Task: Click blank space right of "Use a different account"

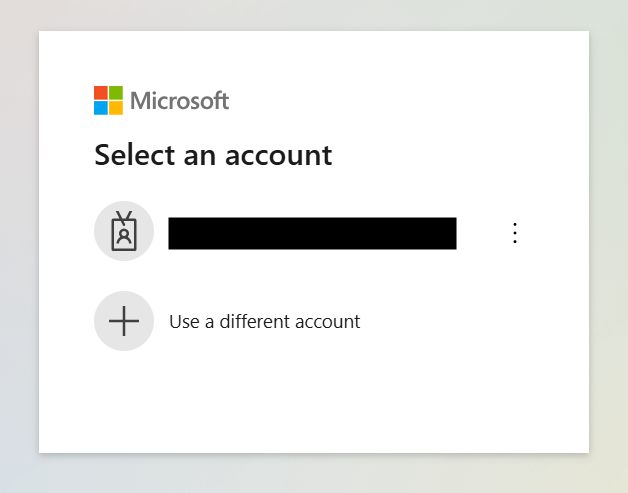Action: pyautogui.click(x=450, y=322)
